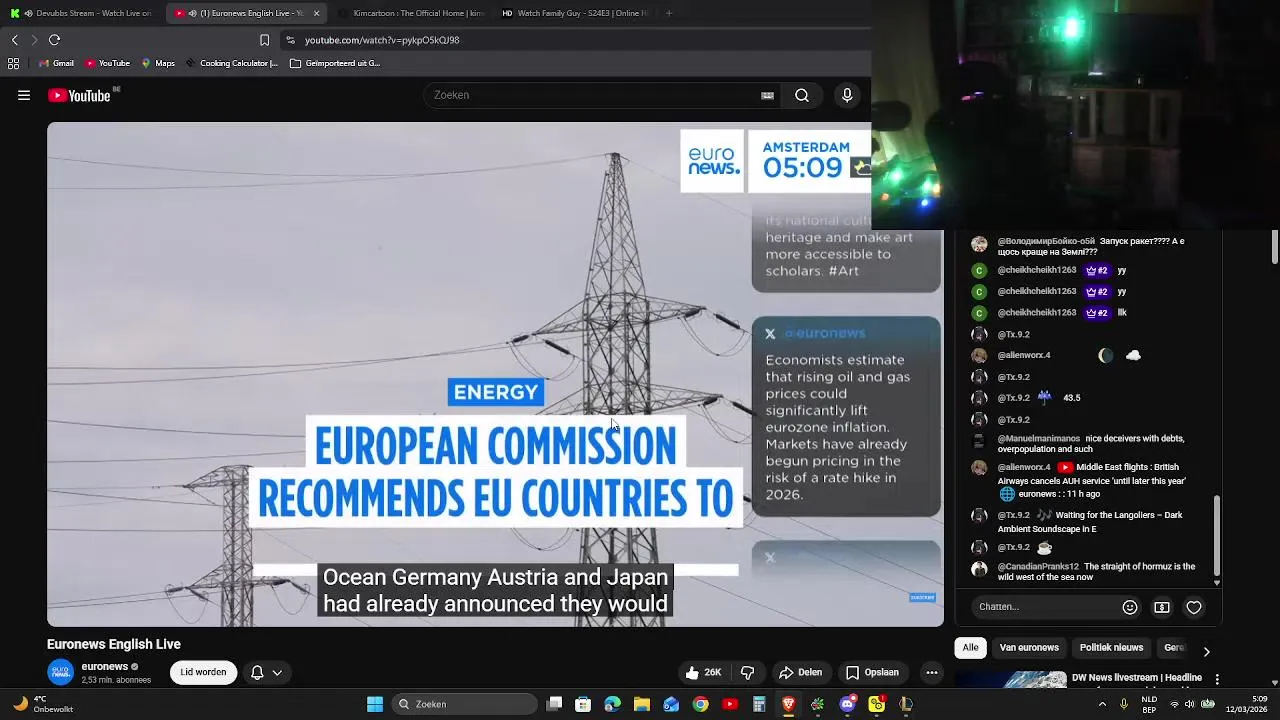Viewport: 1280px width, 720px height.
Task: Click the Lid worden join button
Action: click(x=203, y=673)
